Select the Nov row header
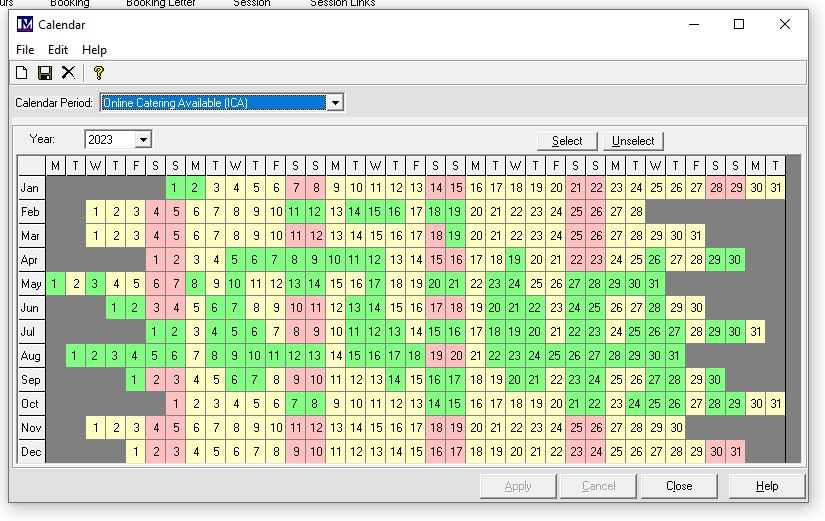The height and width of the screenshot is (521, 825). [x=32, y=428]
